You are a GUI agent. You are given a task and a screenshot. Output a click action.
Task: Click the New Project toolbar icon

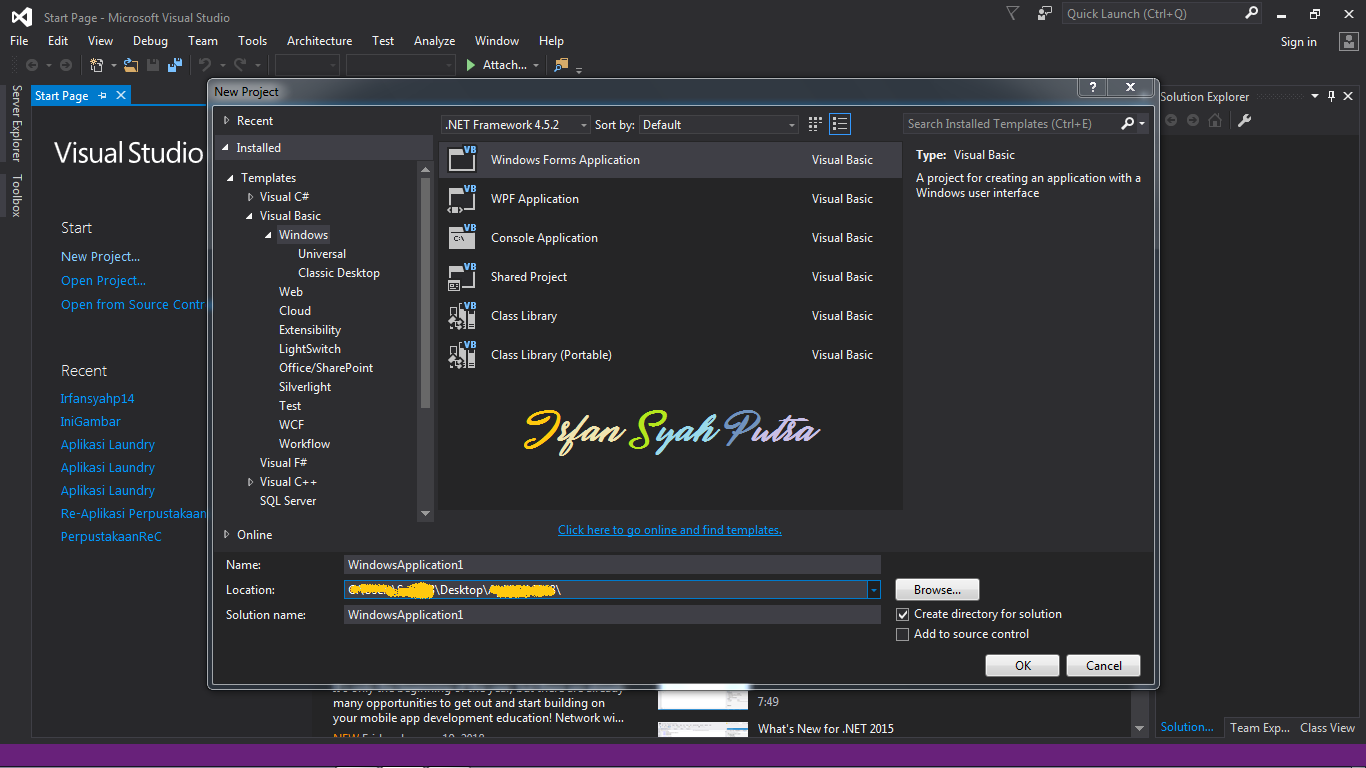(x=97, y=65)
